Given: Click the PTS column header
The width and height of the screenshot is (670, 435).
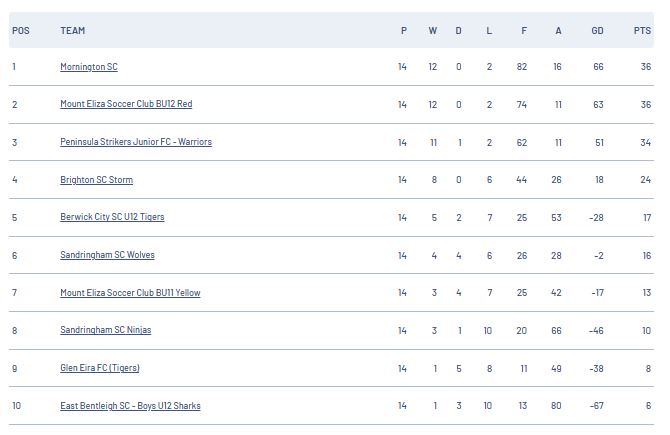Looking at the screenshot, I should (x=642, y=31).
